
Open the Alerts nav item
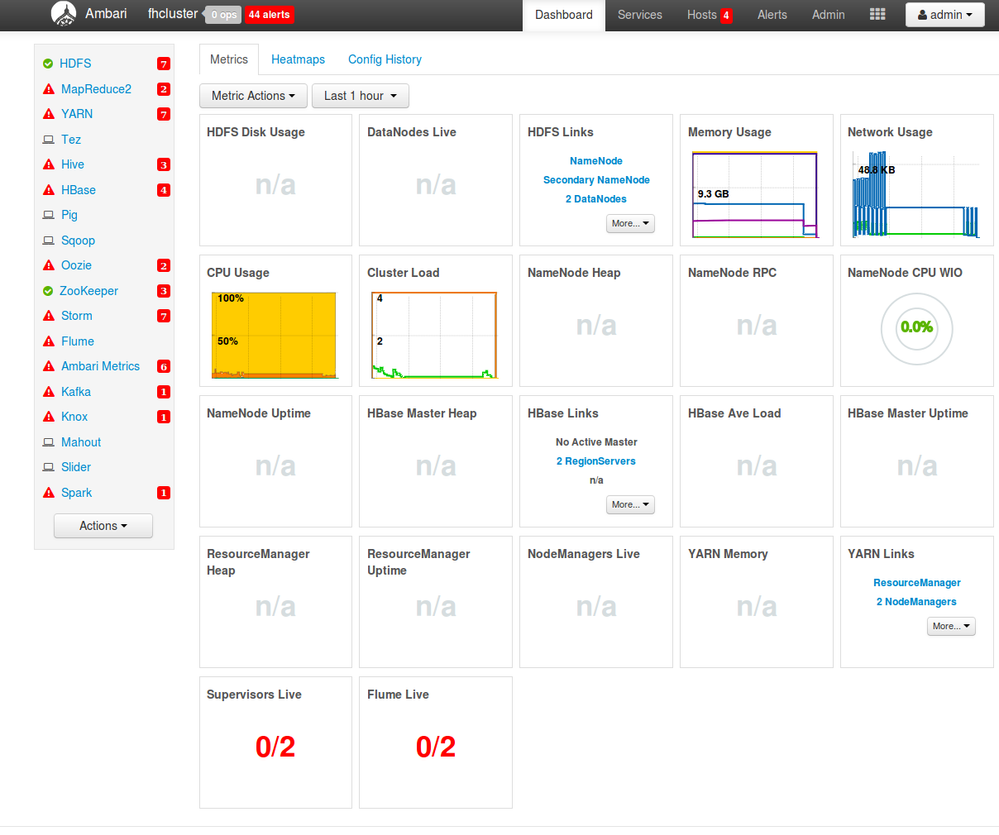coord(772,15)
